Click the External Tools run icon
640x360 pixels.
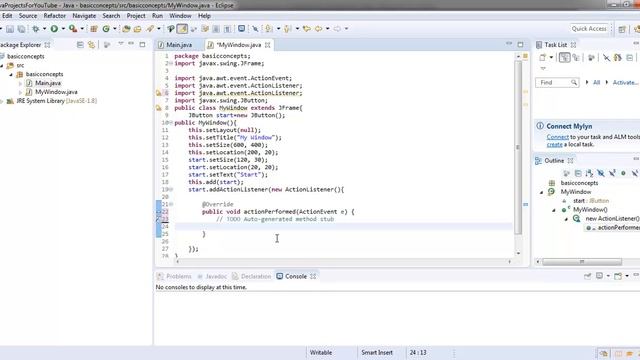pos(73,29)
